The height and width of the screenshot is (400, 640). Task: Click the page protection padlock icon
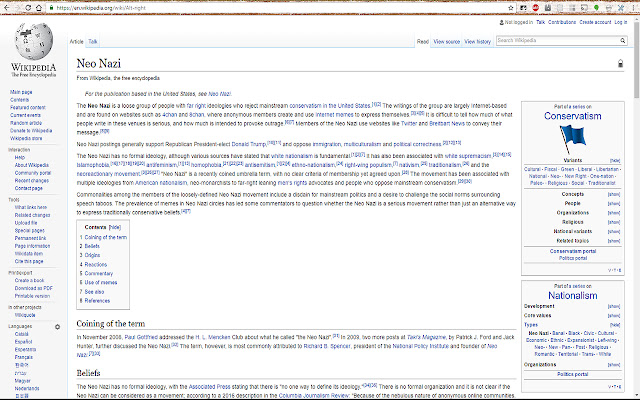point(620,63)
